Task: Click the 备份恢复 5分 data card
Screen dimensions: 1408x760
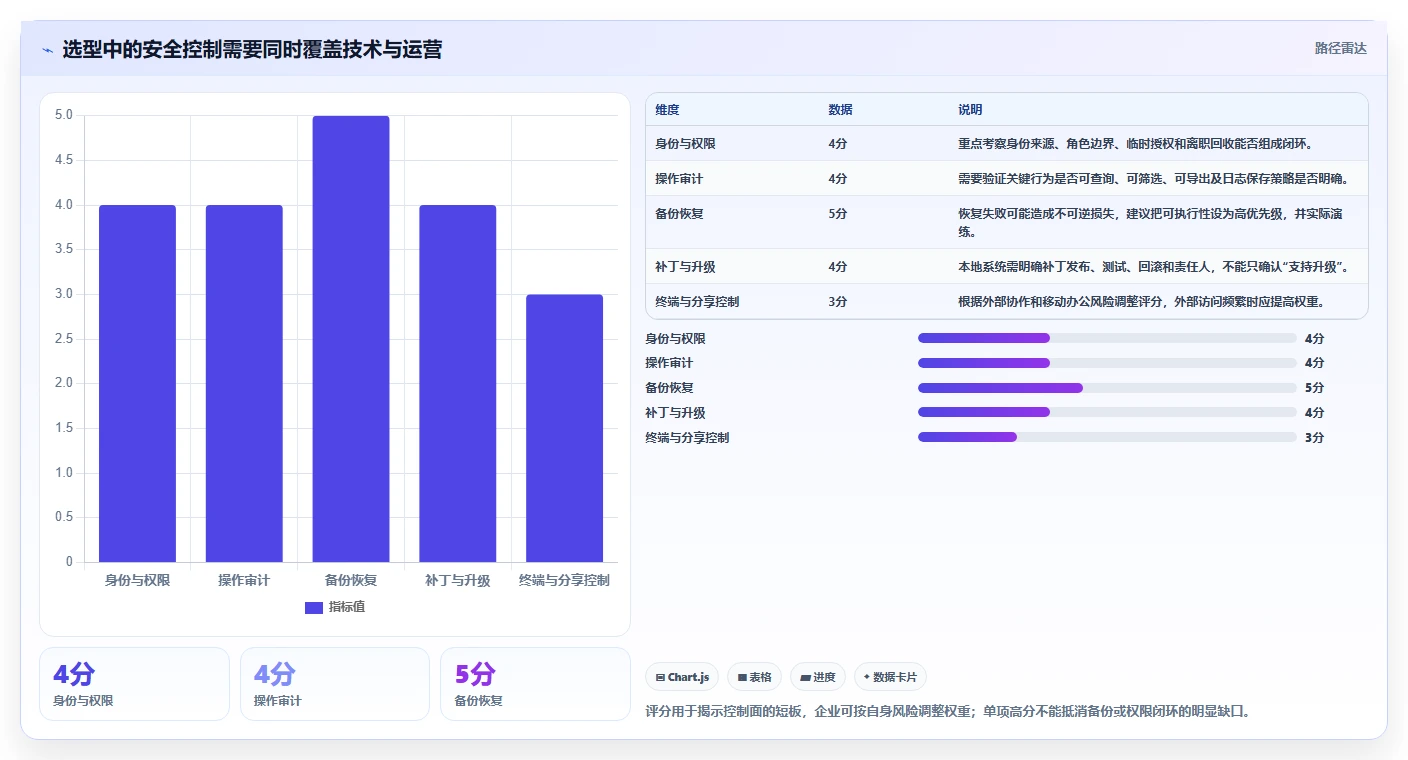Action: coord(535,684)
